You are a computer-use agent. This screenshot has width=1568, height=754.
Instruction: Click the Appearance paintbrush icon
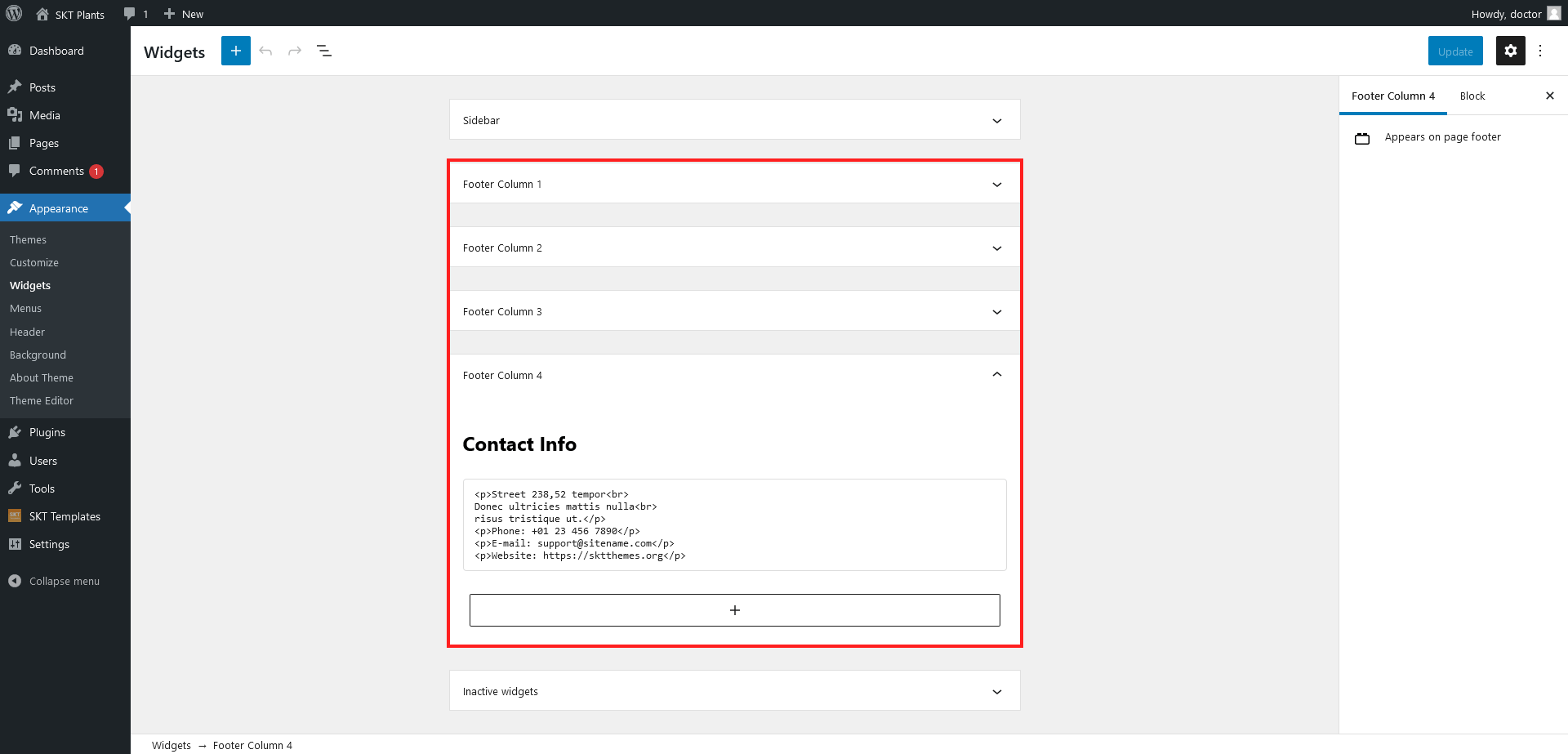(15, 207)
